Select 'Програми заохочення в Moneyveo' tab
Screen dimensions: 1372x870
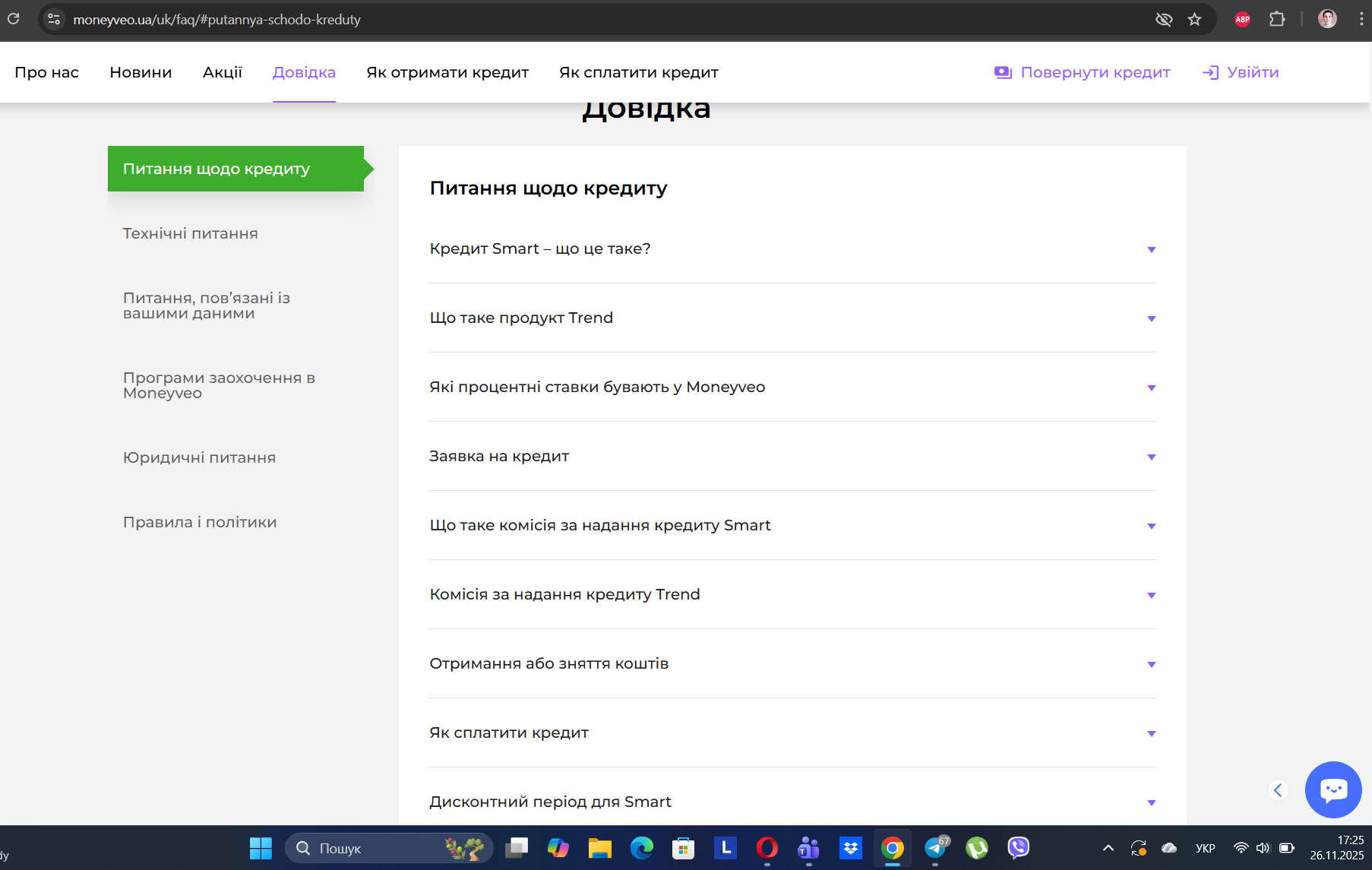click(x=219, y=385)
